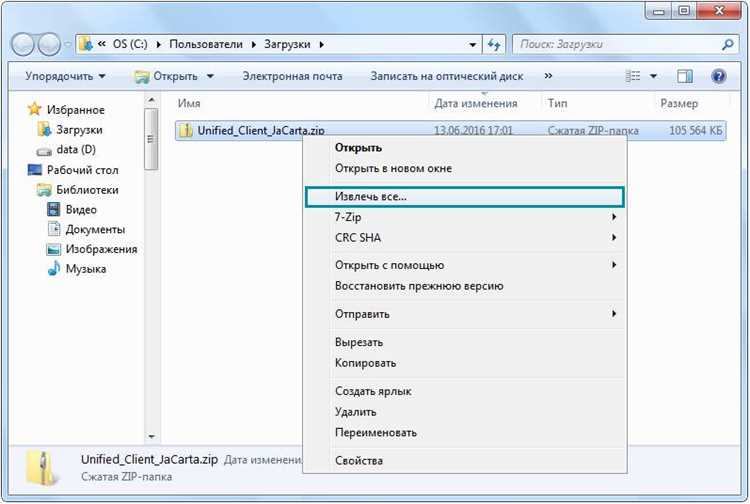Click the large zip thumbnail in details pane
Screen dimensions: 750x504
(44, 470)
